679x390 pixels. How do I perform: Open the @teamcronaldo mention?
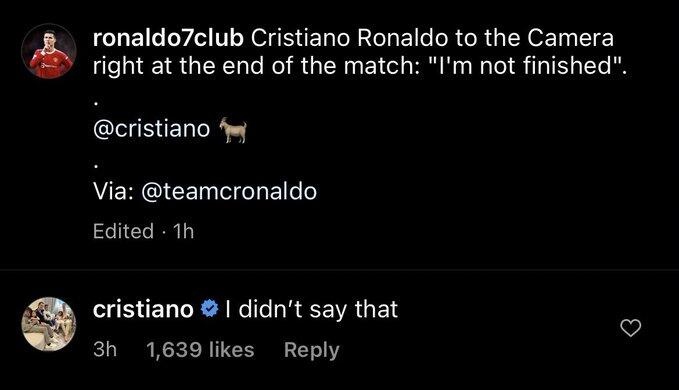pos(229,192)
